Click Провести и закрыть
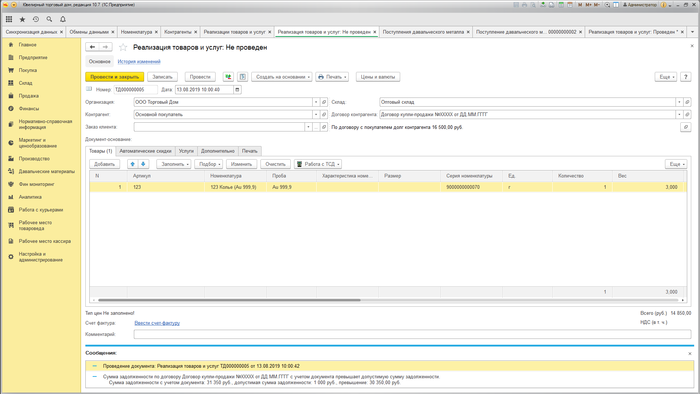The image size is (700, 394). [x=115, y=77]
